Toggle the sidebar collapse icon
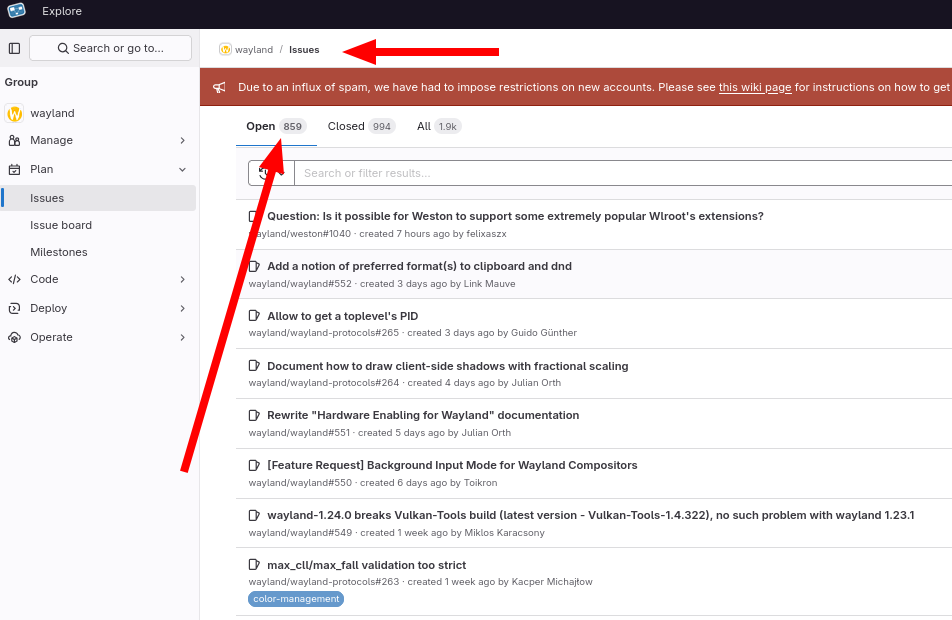This screenshot has height=620, width=952. pyautogui.click(x=15, y=48)
